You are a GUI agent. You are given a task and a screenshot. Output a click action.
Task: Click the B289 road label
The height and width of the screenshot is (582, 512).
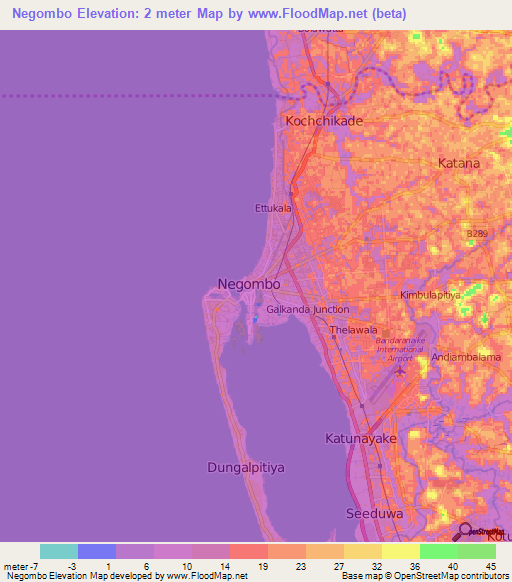tap(477, 234)
